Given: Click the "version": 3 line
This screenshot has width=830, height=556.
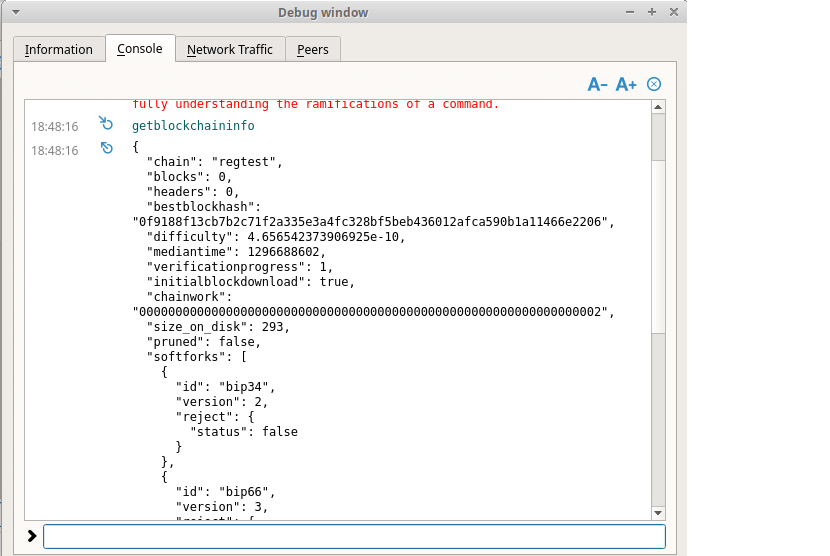Looking at the screenshot, I should 222,506.
